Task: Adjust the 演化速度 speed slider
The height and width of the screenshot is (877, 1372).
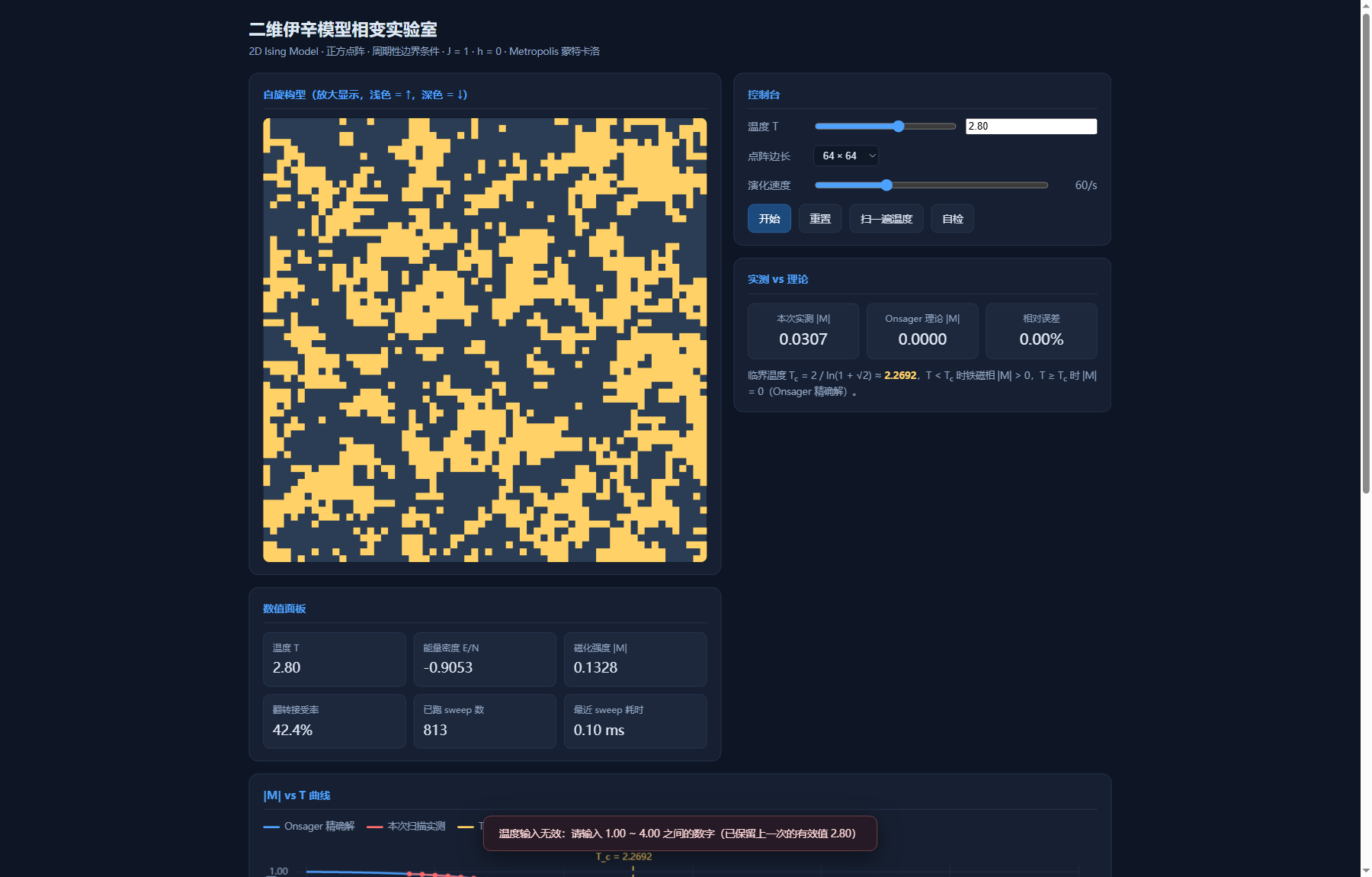Action: coord(931,185)
